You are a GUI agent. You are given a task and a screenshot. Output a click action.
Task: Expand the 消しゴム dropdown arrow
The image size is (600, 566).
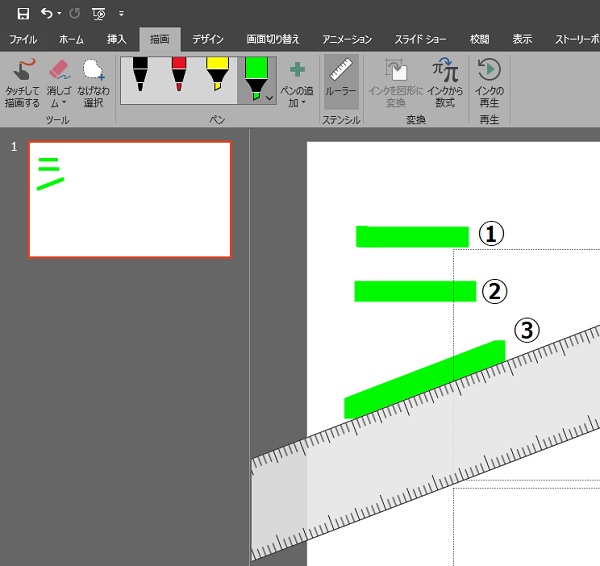[x=64, y=103]
